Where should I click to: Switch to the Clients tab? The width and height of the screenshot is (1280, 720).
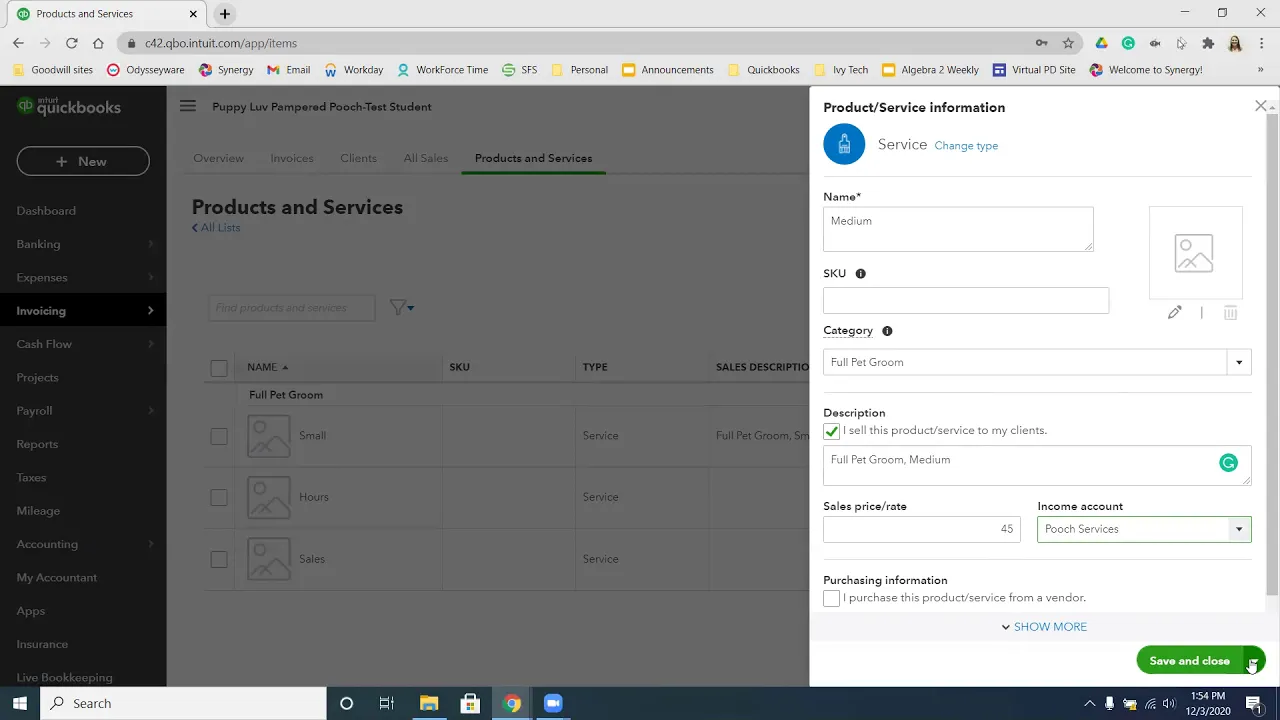[358, 158]
